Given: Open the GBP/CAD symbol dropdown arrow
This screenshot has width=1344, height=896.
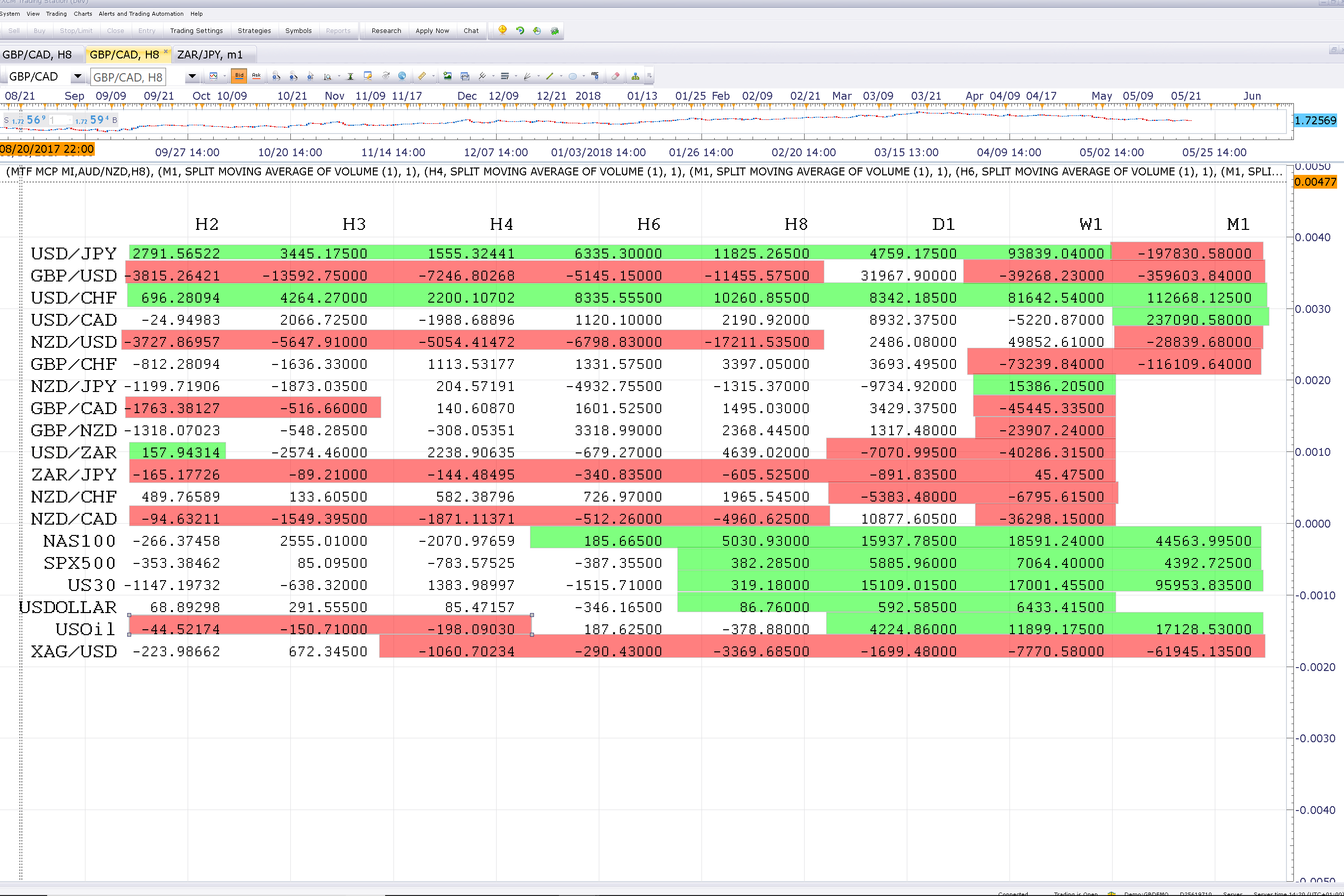Looking at the screenshot, I should tap(77, 76).
